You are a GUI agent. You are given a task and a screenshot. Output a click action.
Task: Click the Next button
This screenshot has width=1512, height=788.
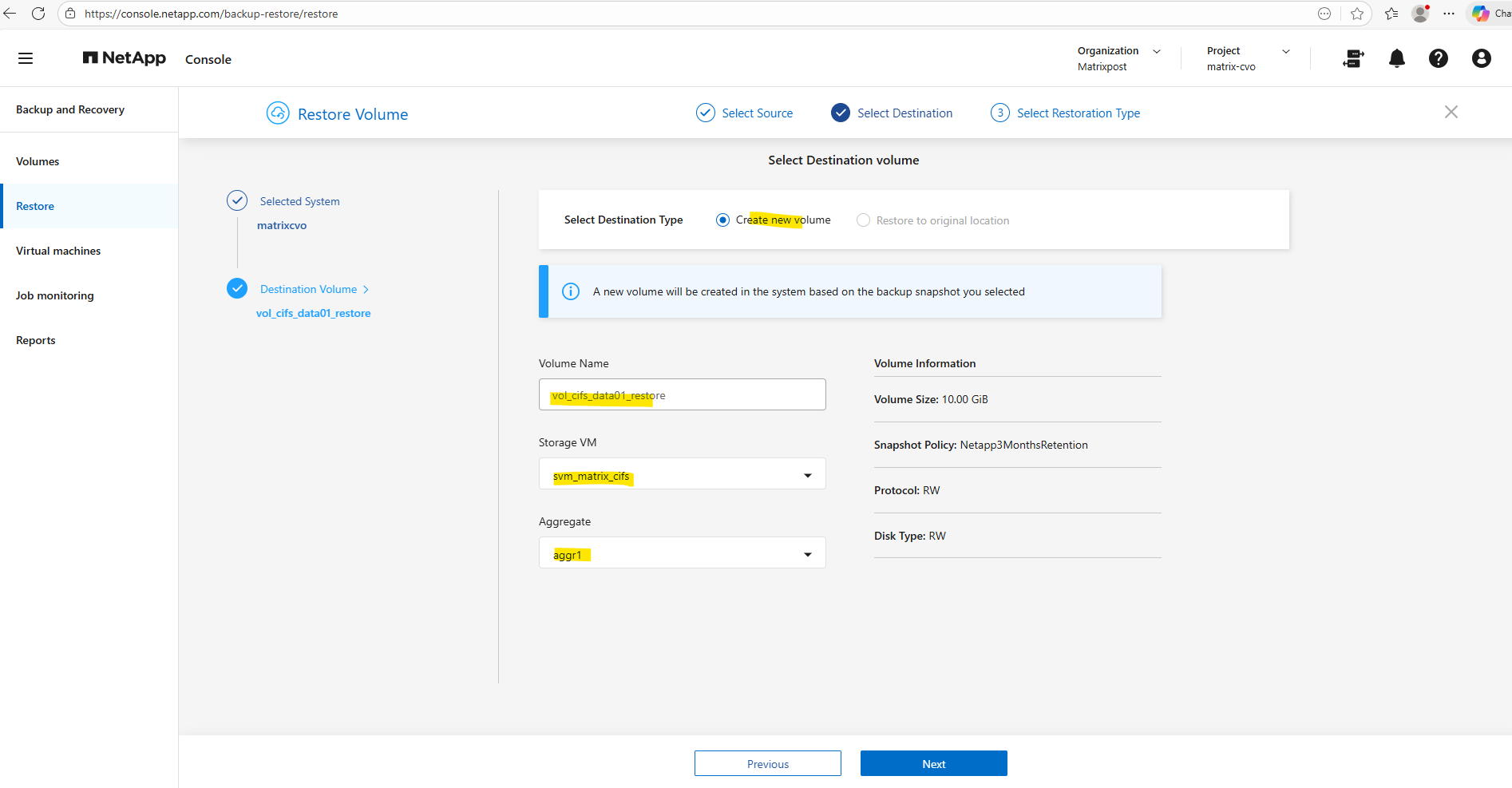coord(933,764)
